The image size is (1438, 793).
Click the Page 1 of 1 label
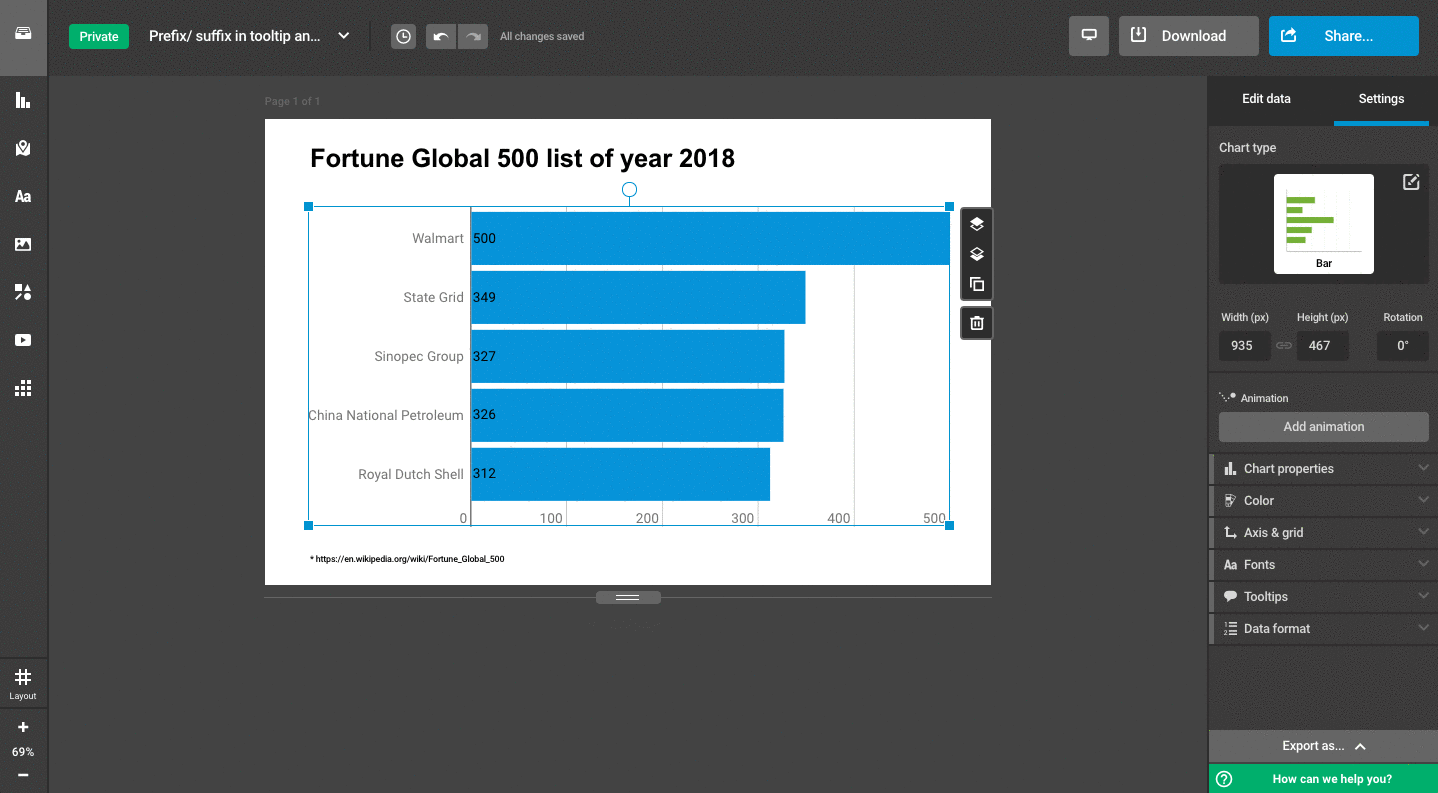(x=292, y=102)
